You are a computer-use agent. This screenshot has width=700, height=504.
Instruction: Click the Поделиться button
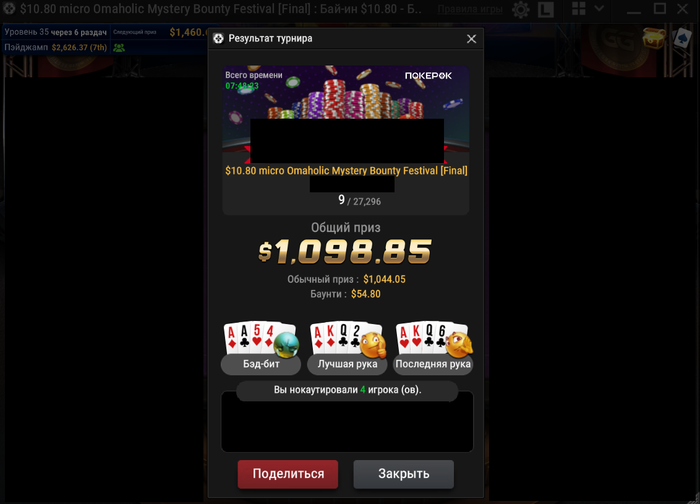click(x=288, y=474)
